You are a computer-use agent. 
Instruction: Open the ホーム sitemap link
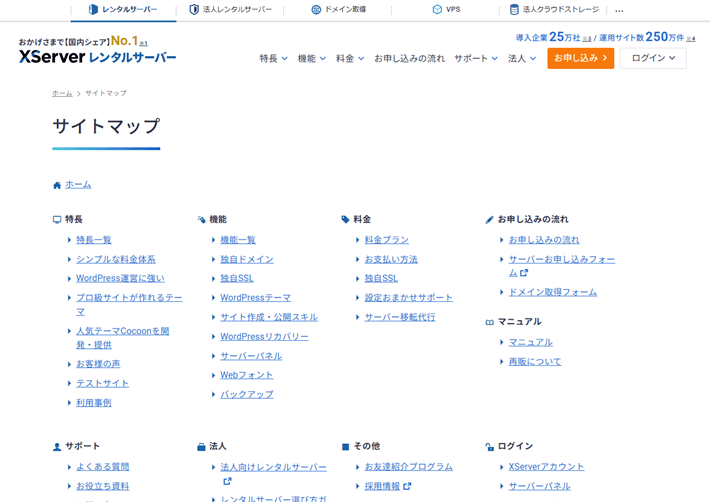point(78,185)
